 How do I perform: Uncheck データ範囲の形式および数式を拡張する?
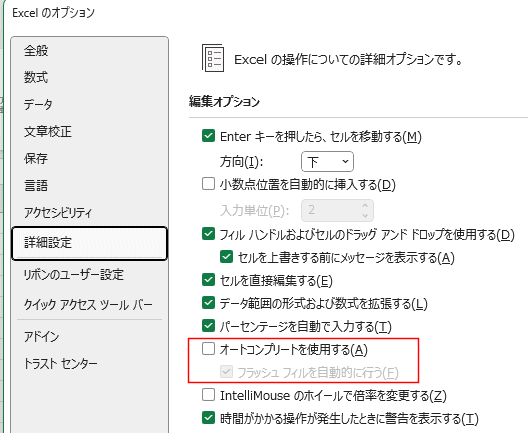[x=208, y=303]
